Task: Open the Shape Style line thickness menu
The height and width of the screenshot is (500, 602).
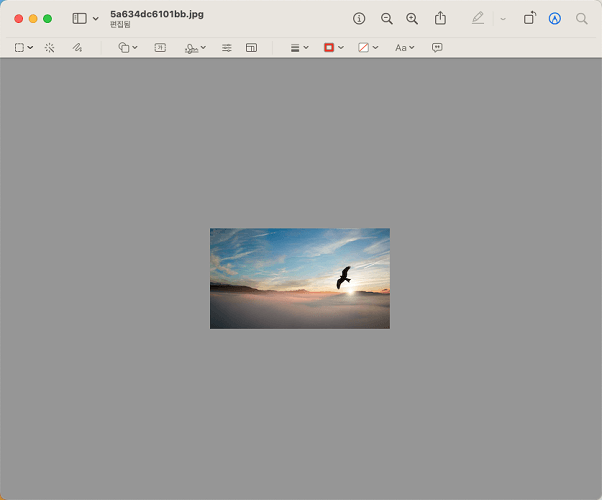Action: point(299,47)
